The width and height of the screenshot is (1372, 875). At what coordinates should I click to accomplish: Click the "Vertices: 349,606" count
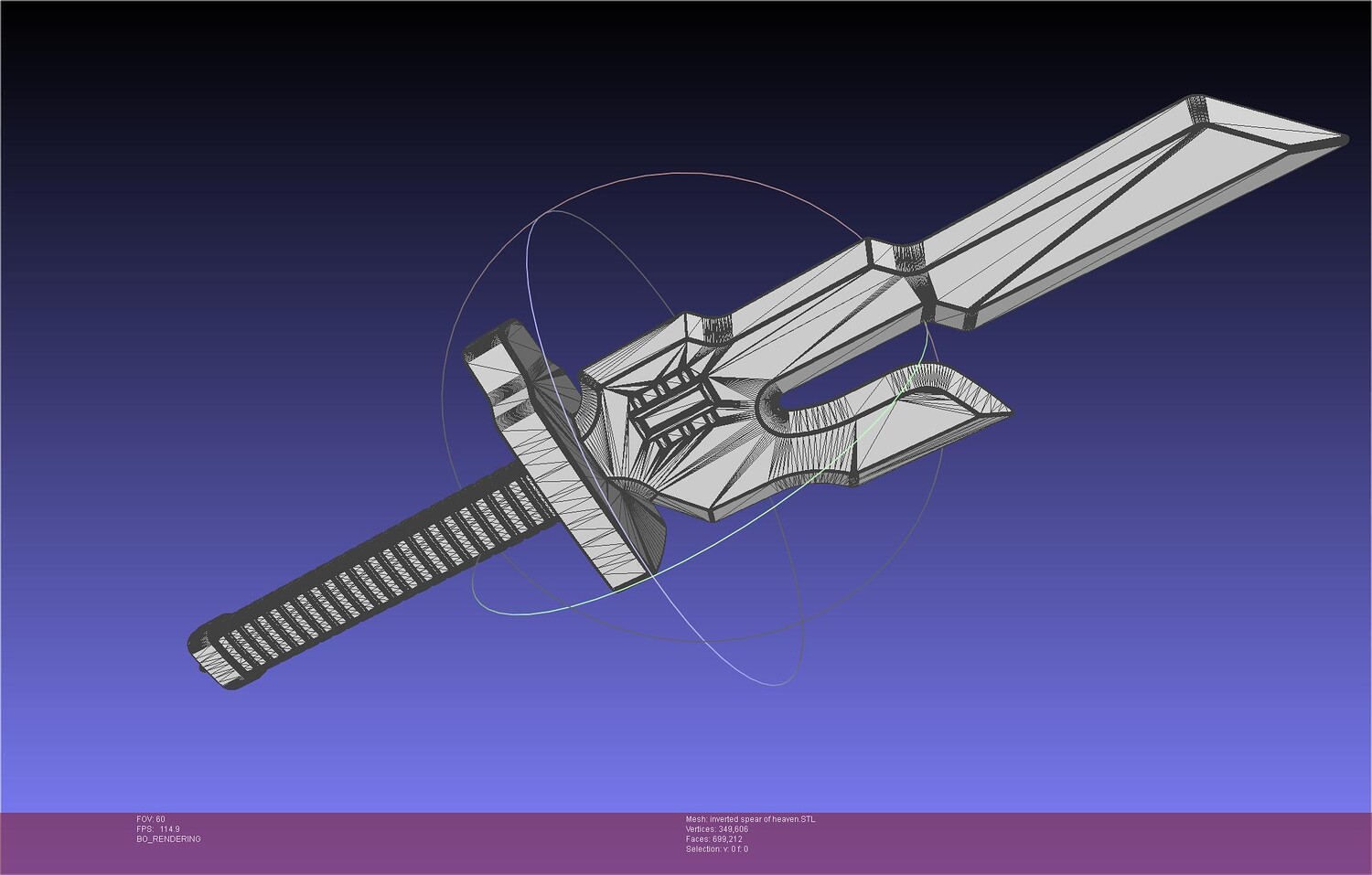717,829
